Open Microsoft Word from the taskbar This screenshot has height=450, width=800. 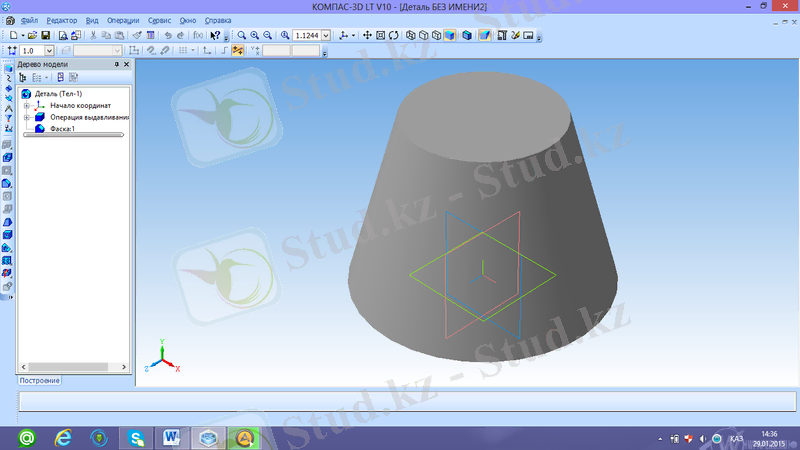point(172,437)
